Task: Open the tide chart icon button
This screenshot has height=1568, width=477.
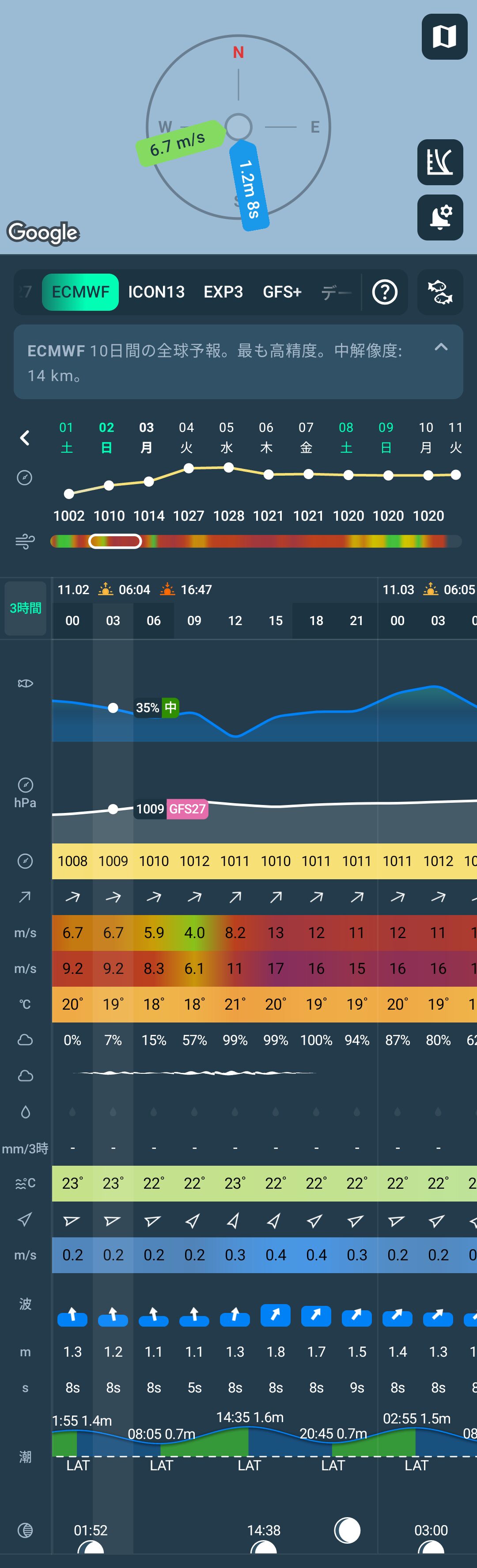Action: [440, 163]
